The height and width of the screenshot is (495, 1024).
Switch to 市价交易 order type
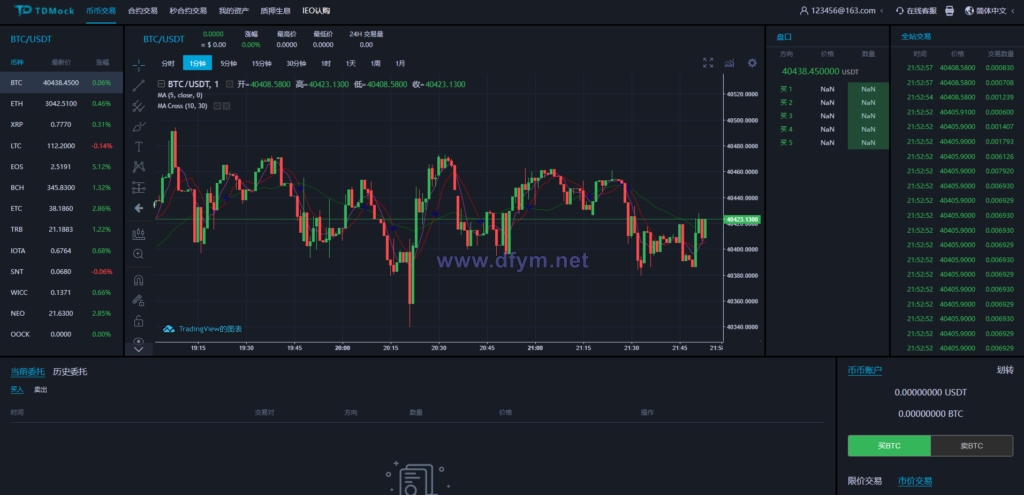tap(915, 481)
